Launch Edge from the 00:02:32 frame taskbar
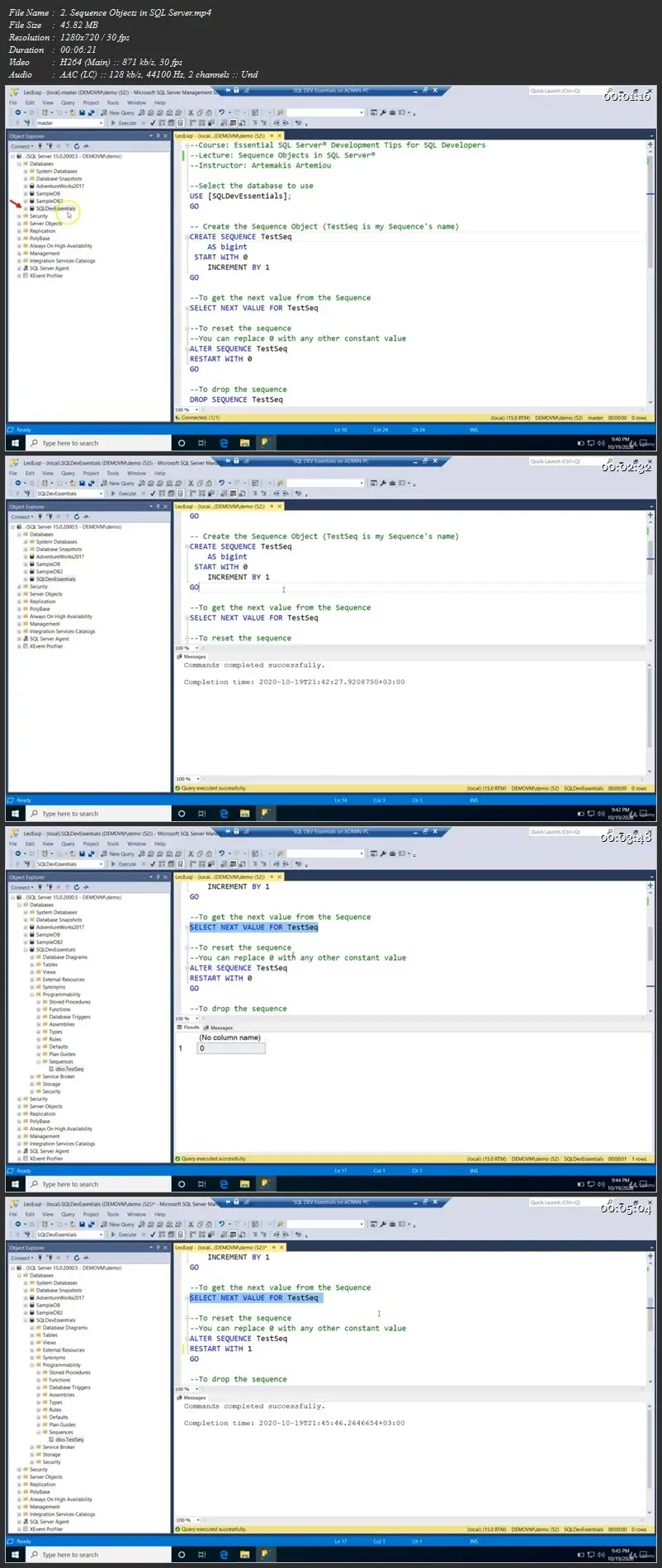The width and height of the screenshot is (662, 1568). (223, 814)
